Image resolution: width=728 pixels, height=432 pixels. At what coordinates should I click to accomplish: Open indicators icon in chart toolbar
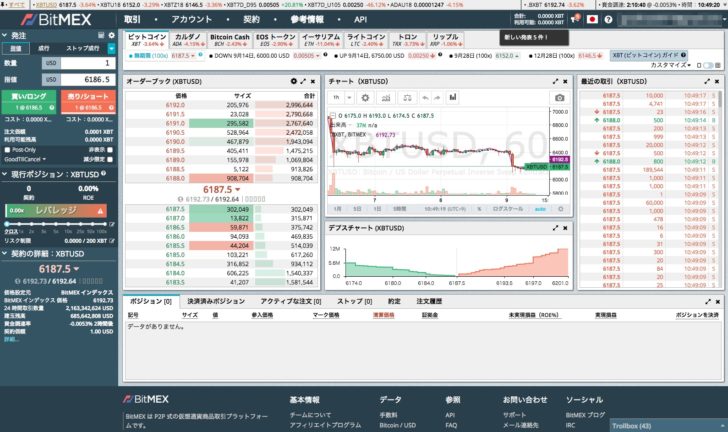point(386,98)
